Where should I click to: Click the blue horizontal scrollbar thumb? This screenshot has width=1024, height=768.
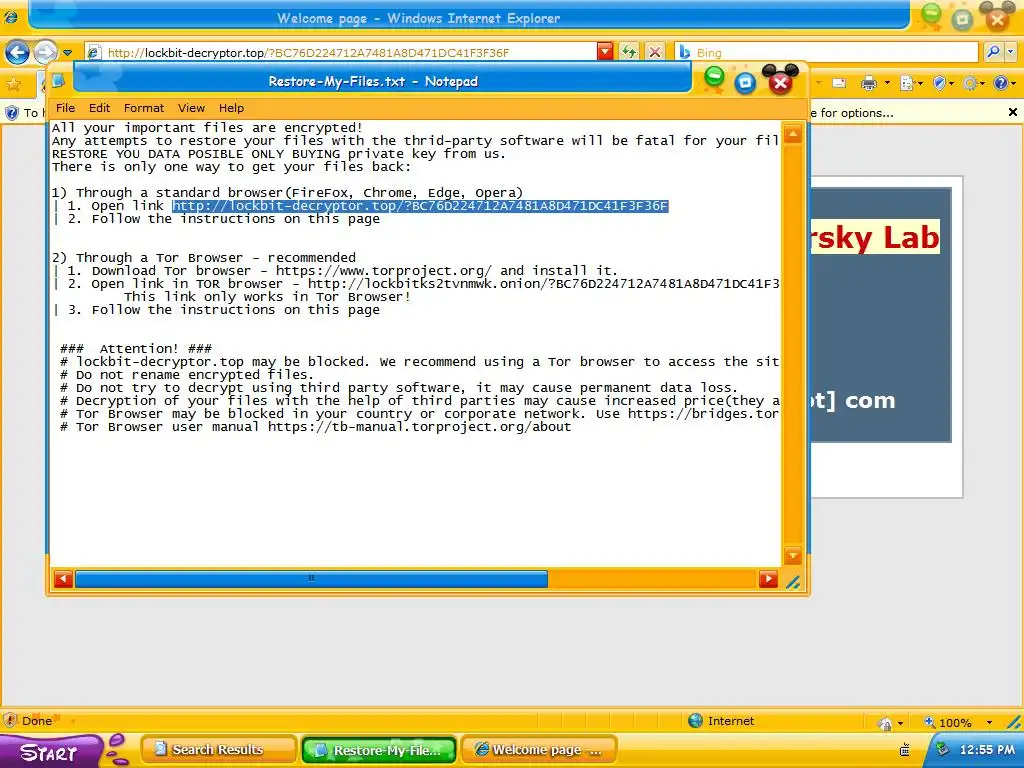click(x=312, y=579)
